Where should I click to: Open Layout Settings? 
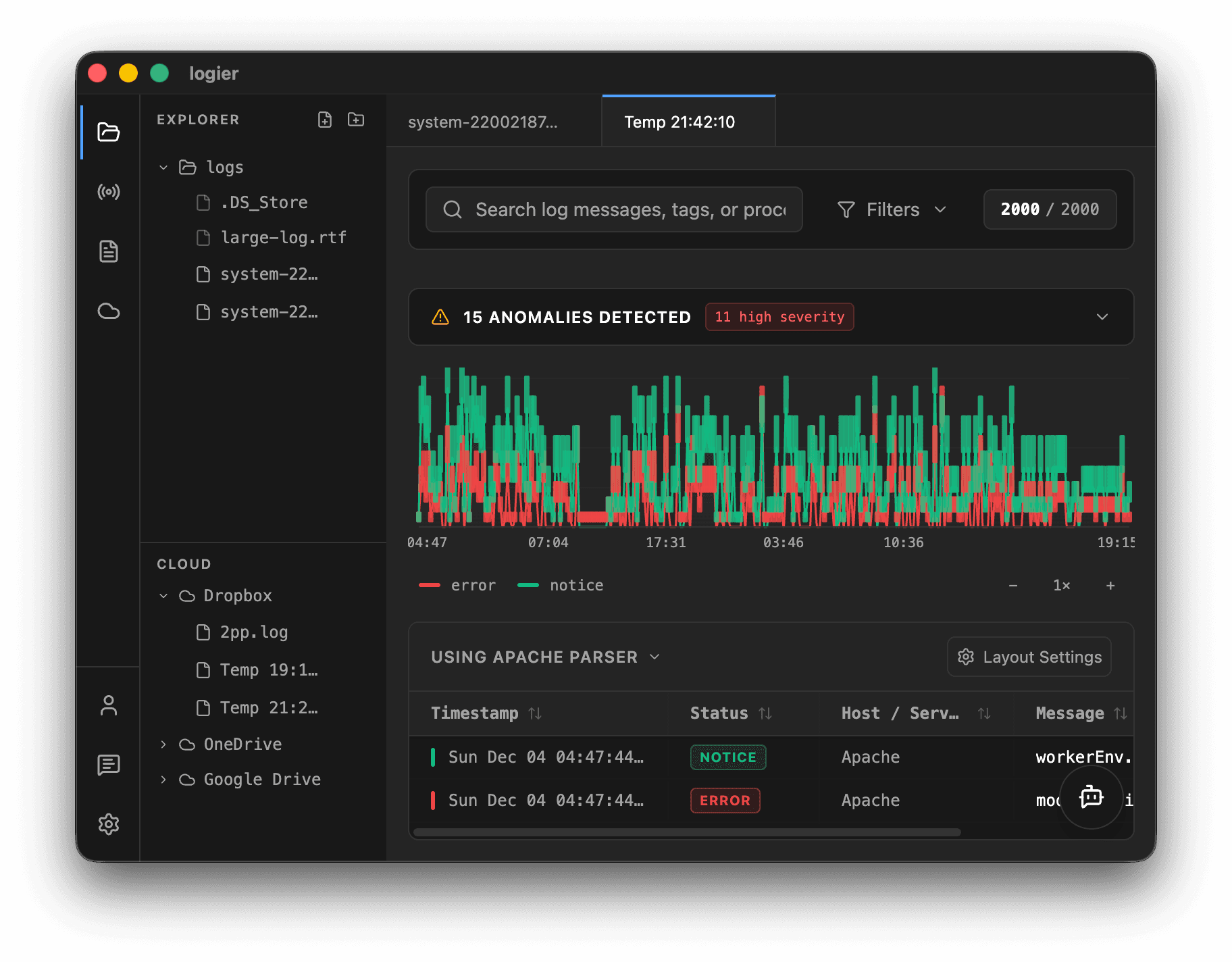pos(1029,657)
